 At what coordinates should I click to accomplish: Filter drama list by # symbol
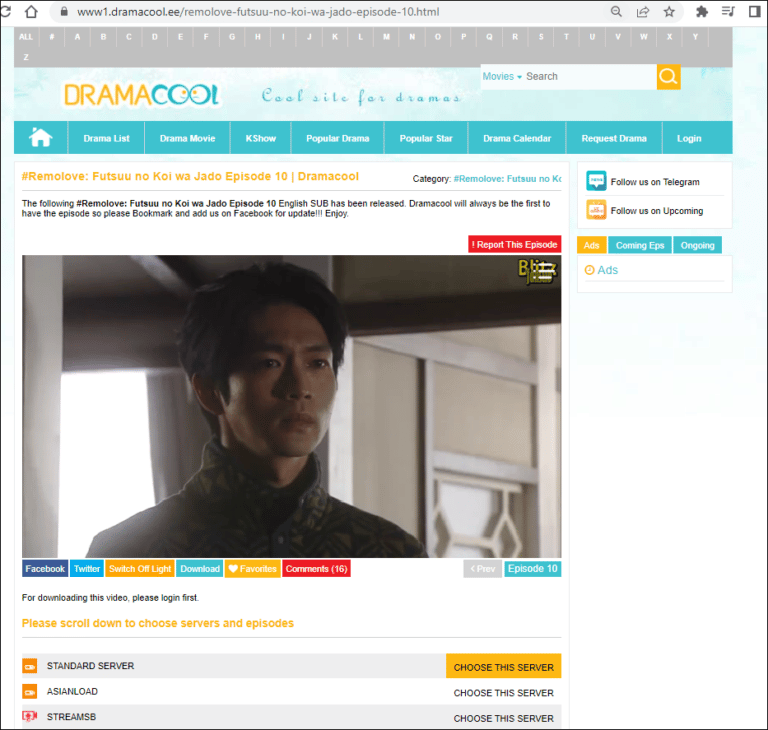(x=52, y=37)
